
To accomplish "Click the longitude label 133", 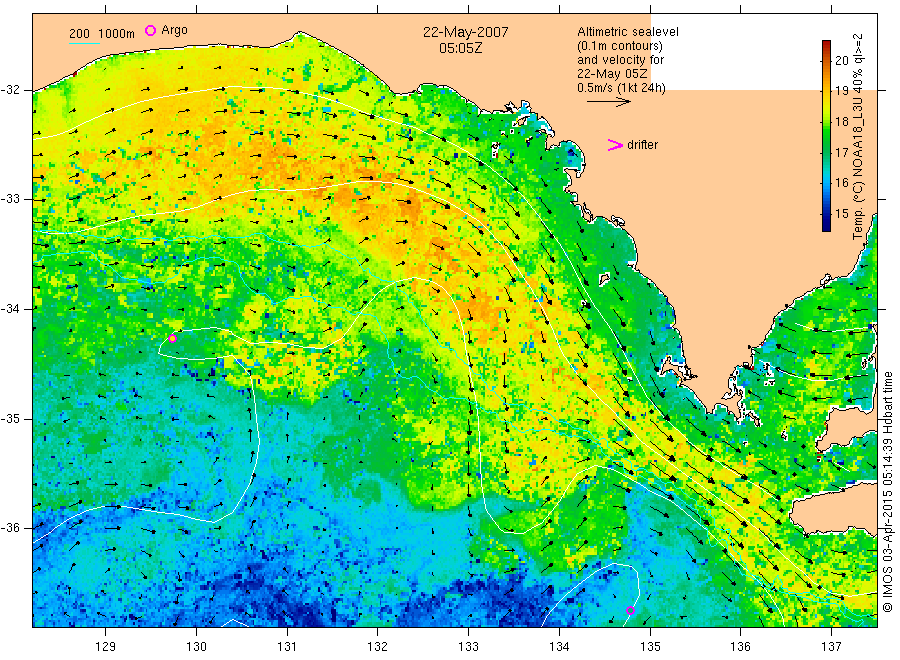I will click(468, 647).
